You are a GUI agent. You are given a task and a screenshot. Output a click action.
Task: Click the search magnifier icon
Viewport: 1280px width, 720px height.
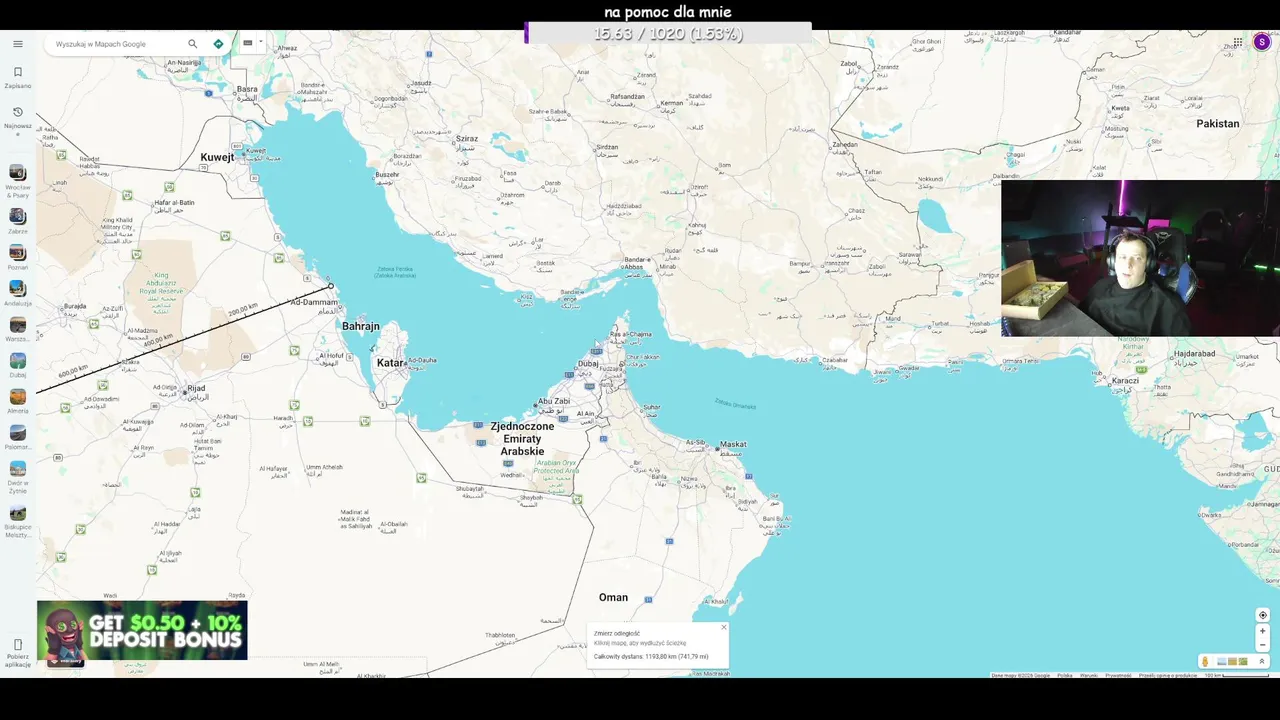192,44
